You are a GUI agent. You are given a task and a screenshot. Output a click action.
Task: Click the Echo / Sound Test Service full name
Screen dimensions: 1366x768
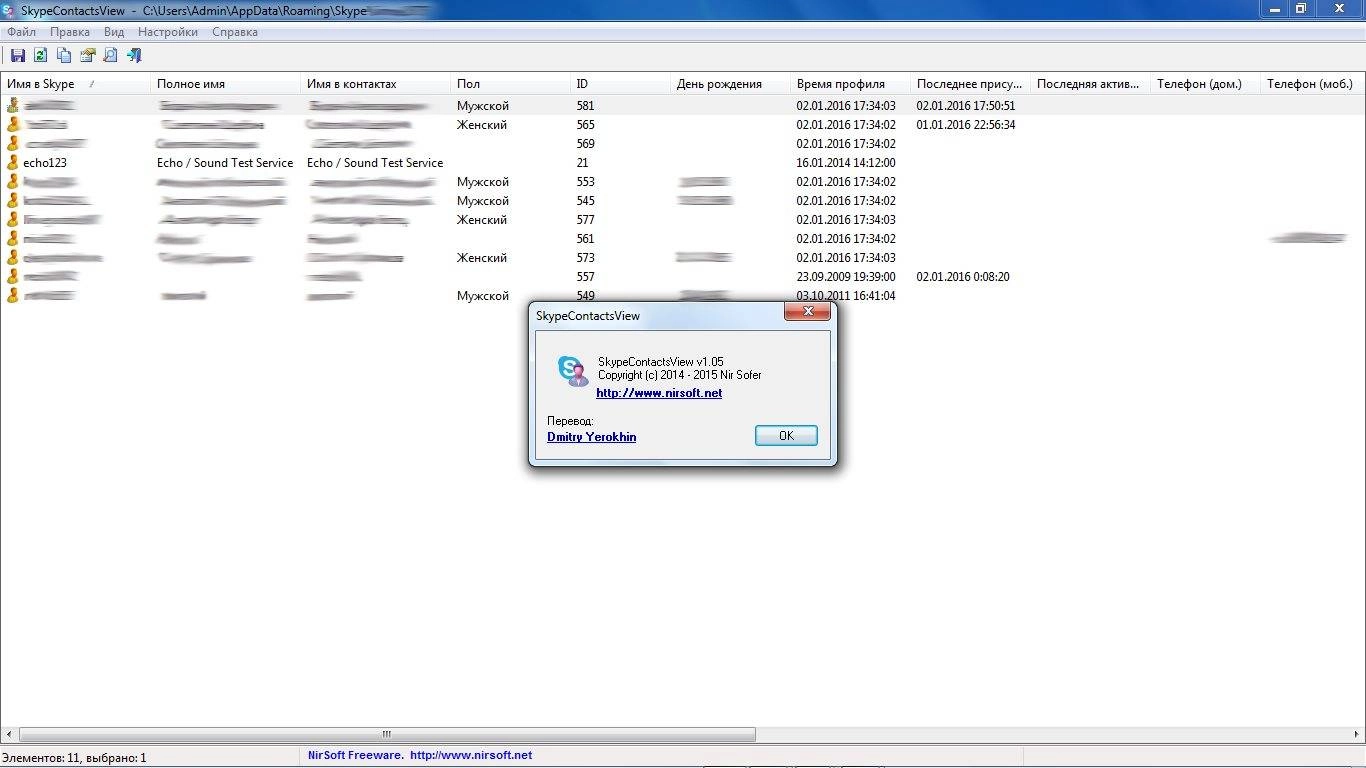[225, 162]
